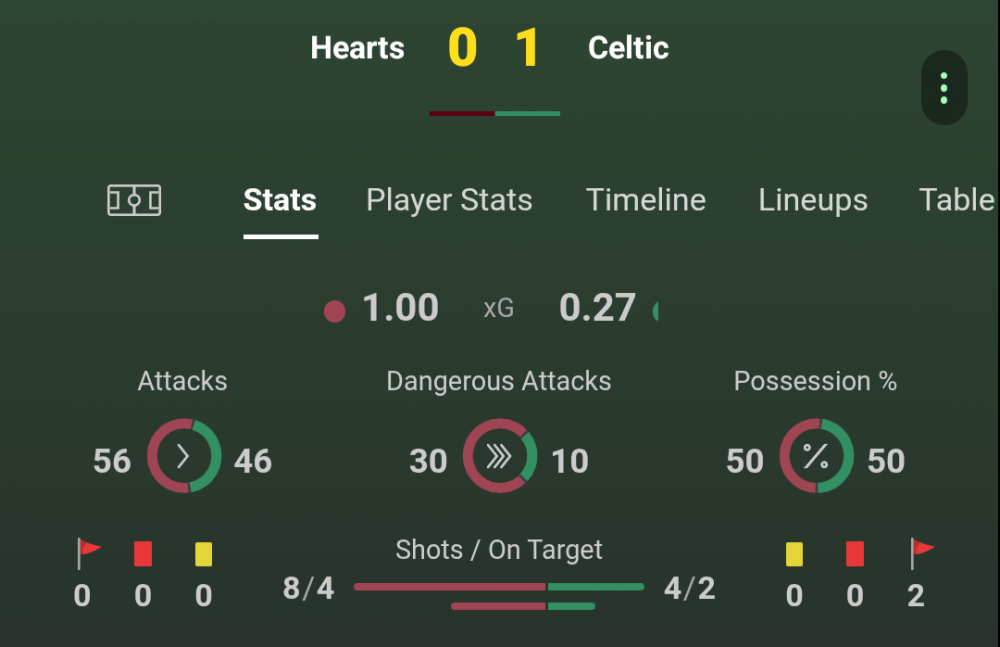Open the pitch formation view icon
The image size is (1000, 647).
[135, 199]
